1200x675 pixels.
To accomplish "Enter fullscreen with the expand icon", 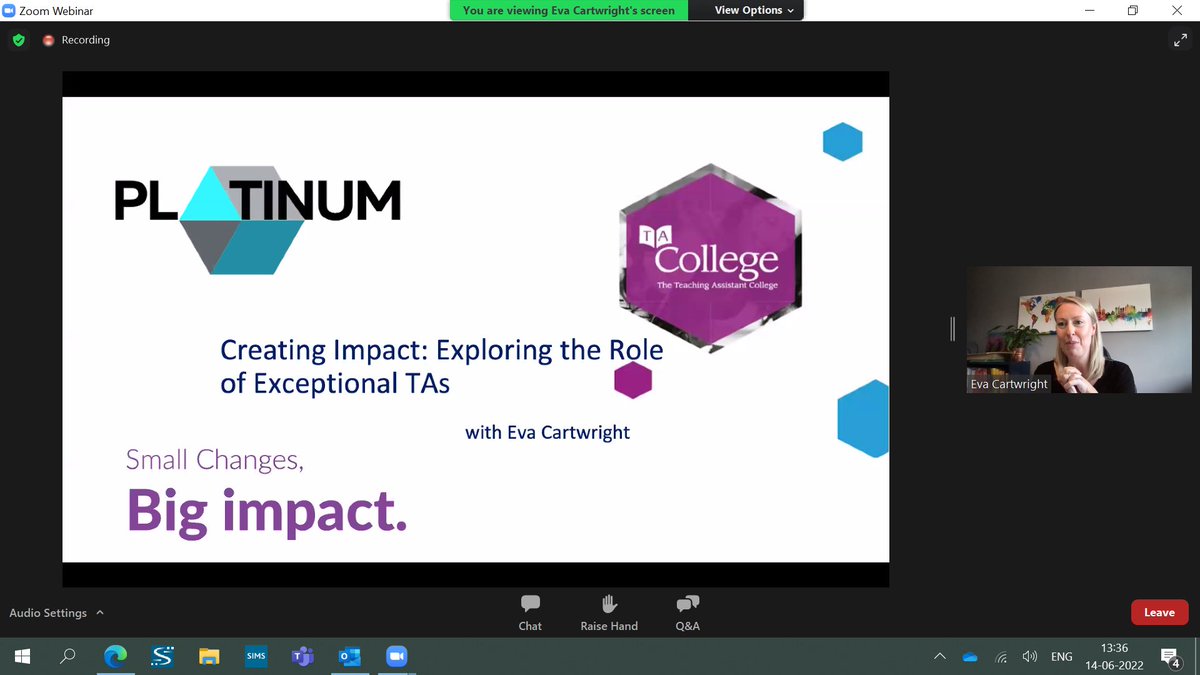I will coord(1181,40).
